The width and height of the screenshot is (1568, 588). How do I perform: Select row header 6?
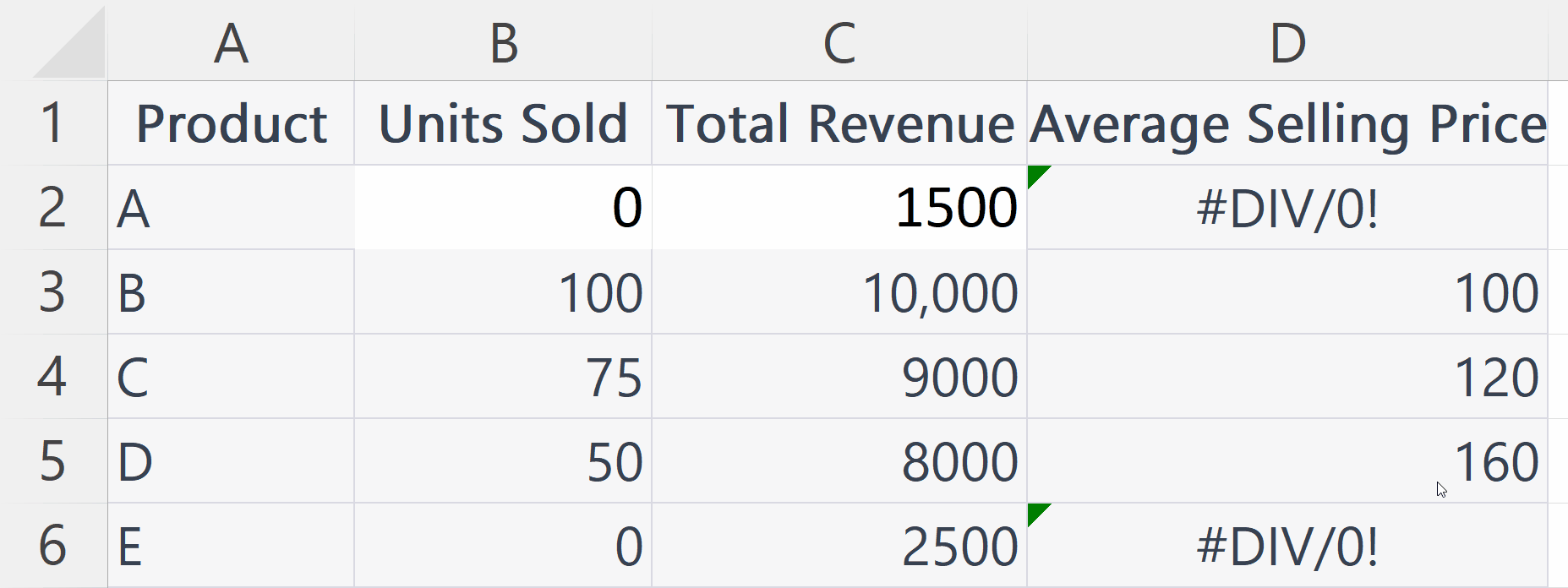(52, 545)
